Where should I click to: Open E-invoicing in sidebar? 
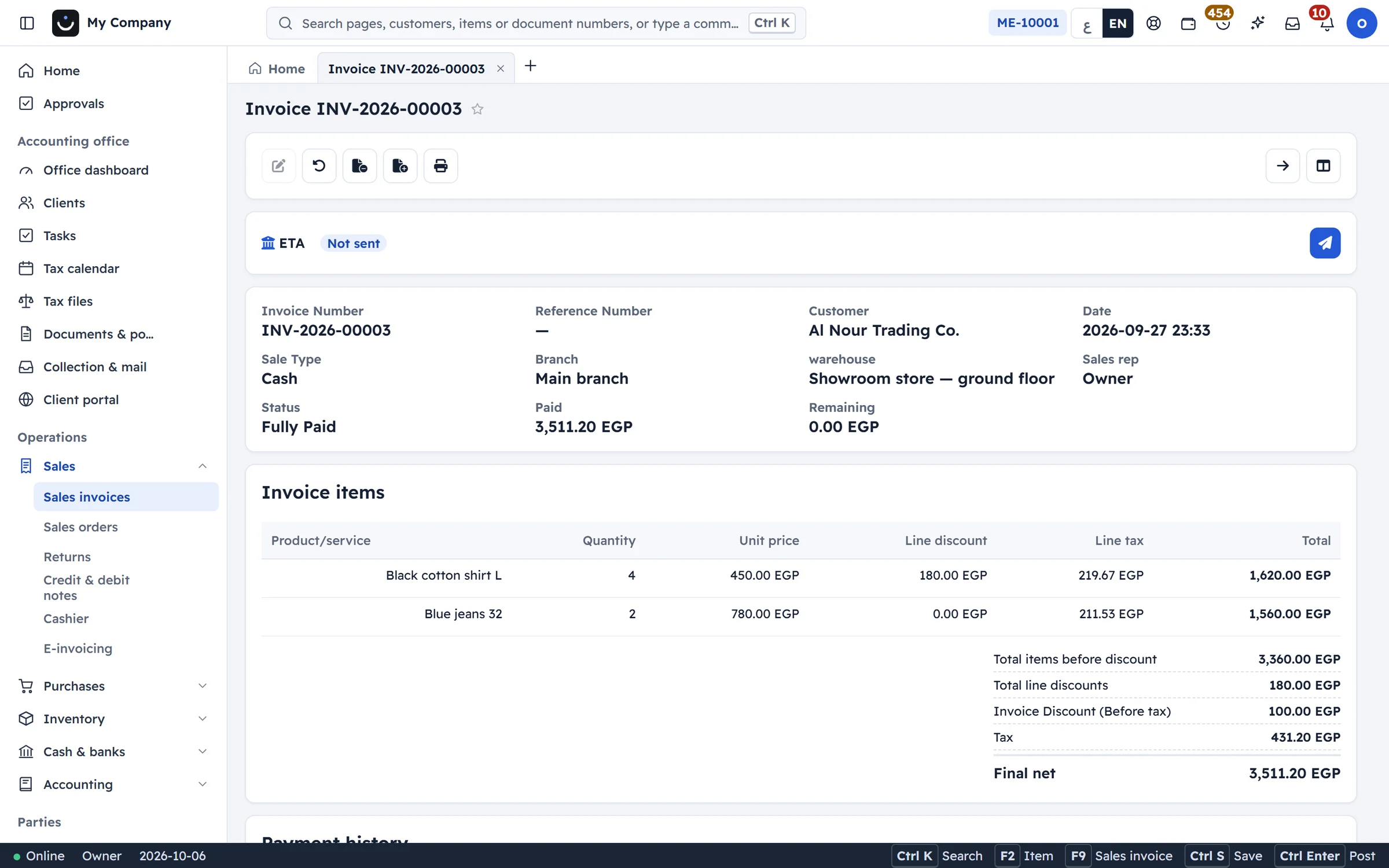78,649
